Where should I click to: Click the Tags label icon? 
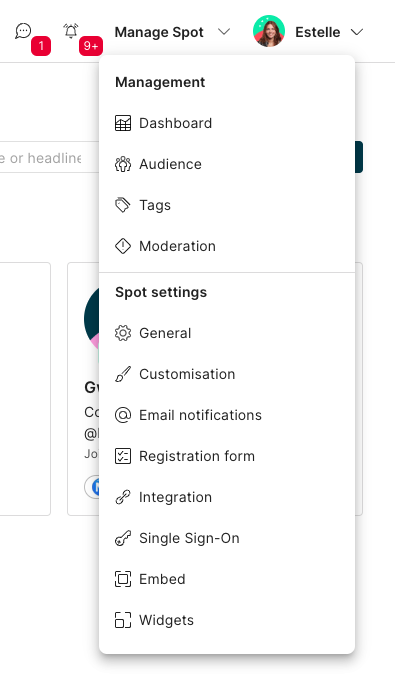(123, 205)
